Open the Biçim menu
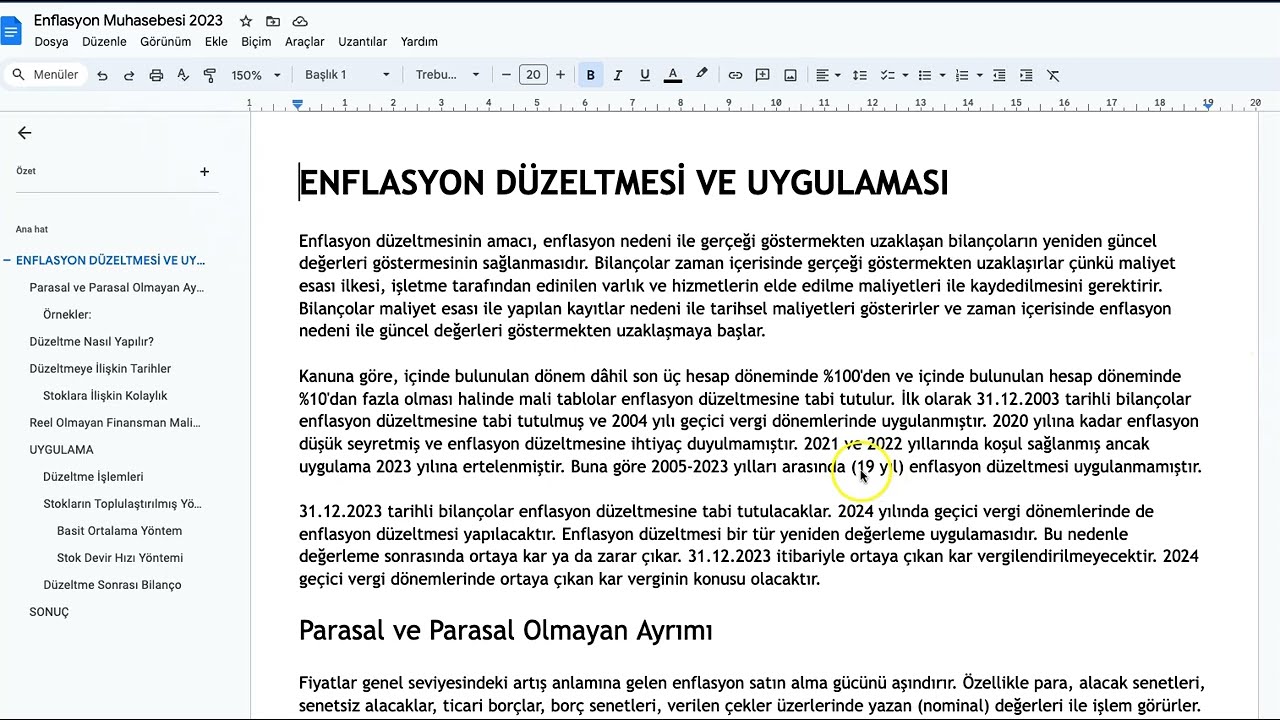 tap(256, 42)
